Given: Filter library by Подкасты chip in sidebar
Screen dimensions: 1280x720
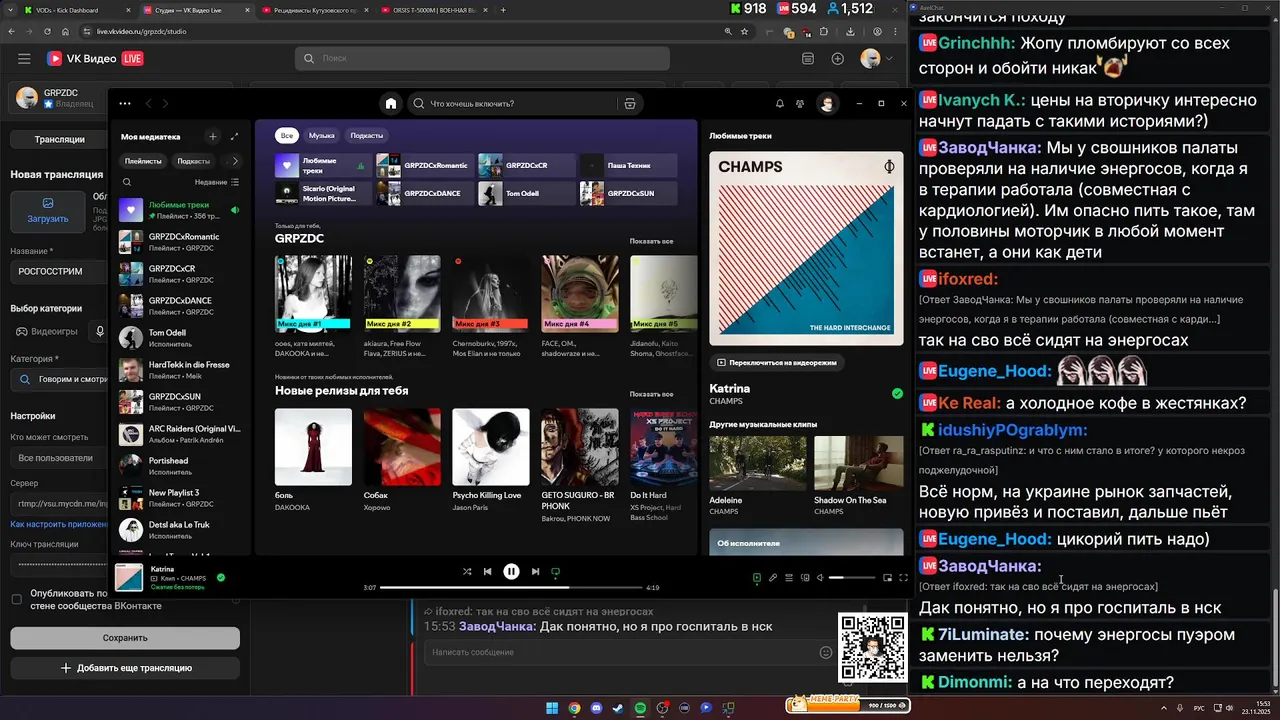Looking at the screenshot, I should [x=193, y=160].
